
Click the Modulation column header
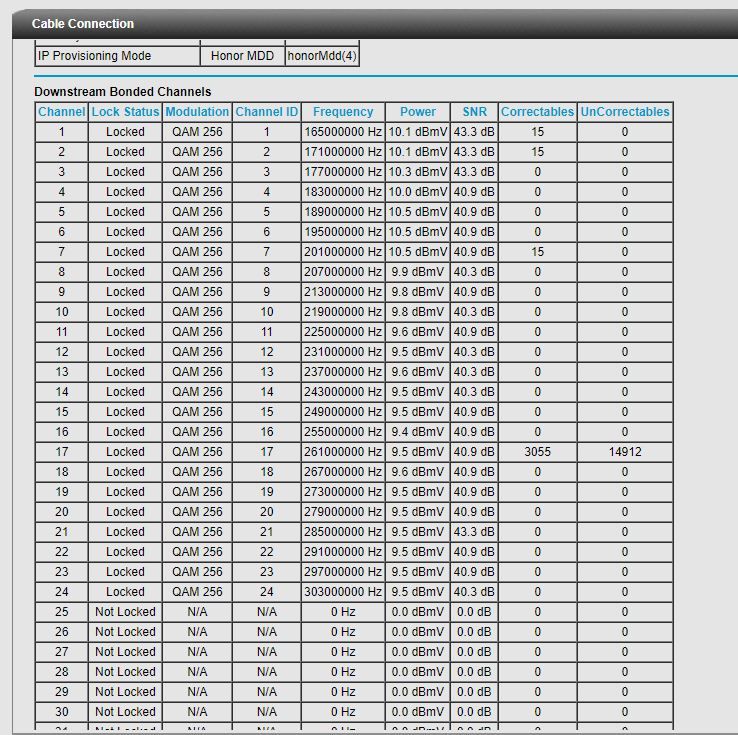(x=197, y=112)
